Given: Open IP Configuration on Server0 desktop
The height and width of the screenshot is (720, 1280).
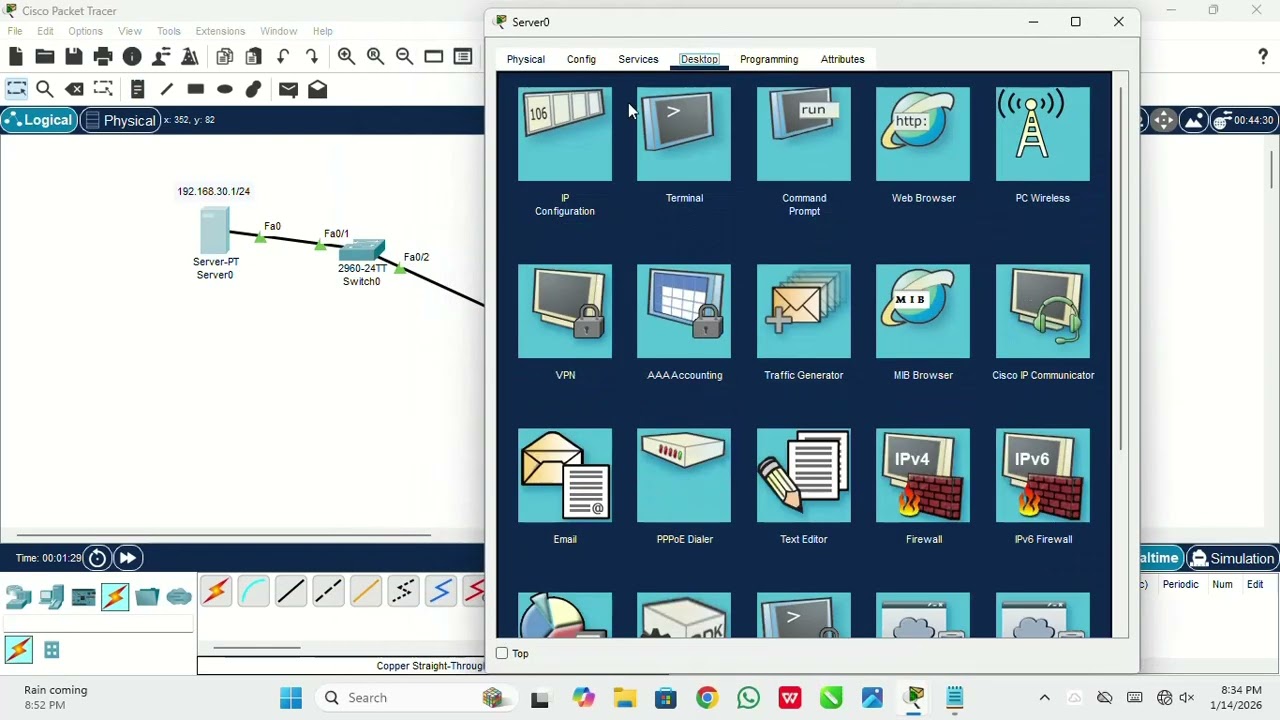Looking at the screenshot, I should [565, 134].
